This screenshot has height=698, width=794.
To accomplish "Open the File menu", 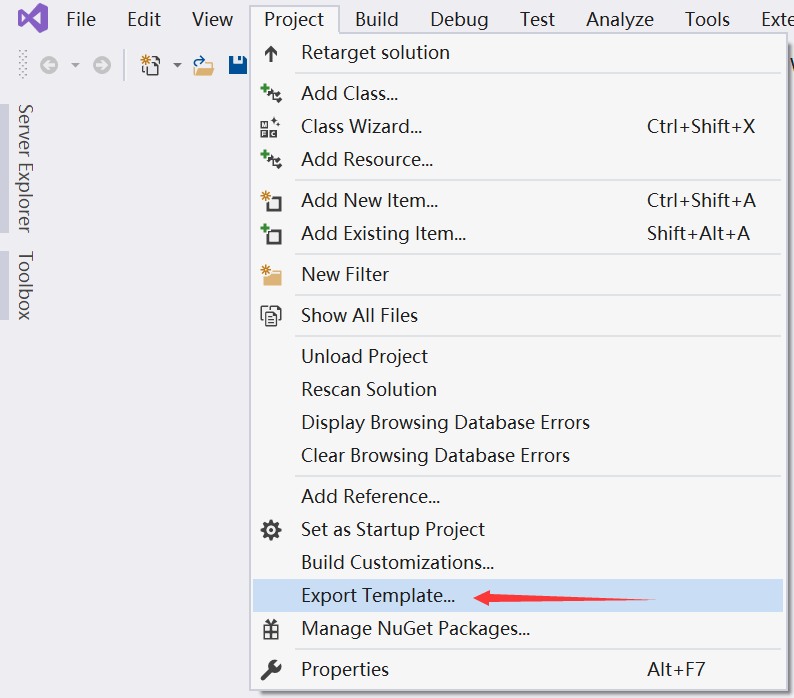I will [x=81, y=19].
